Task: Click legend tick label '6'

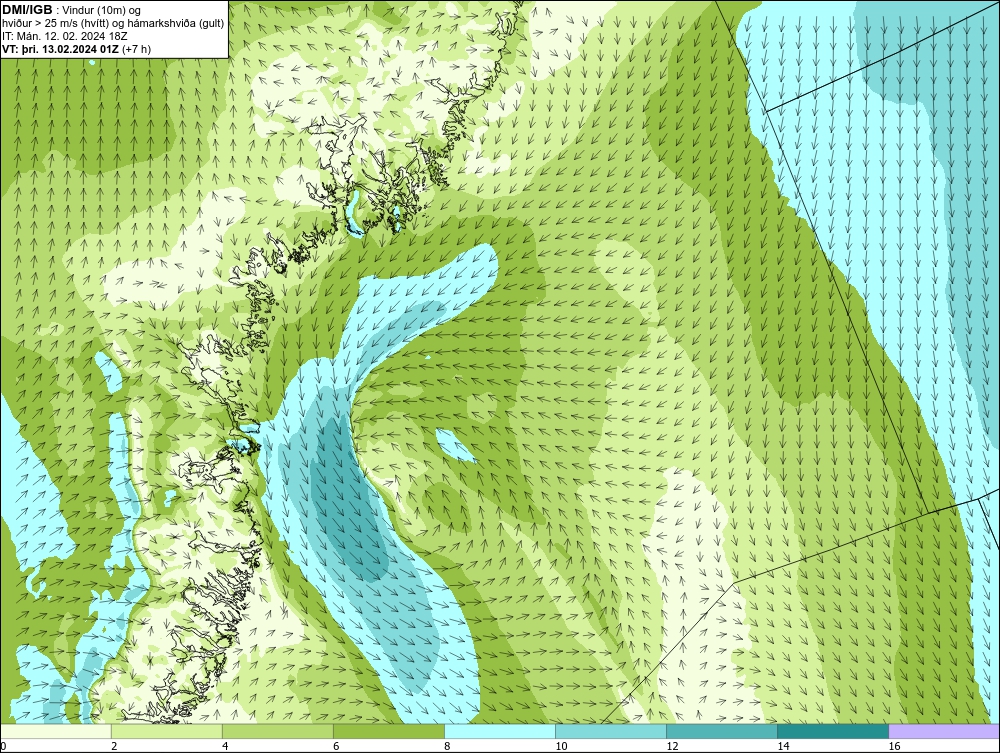Action: 336,746
